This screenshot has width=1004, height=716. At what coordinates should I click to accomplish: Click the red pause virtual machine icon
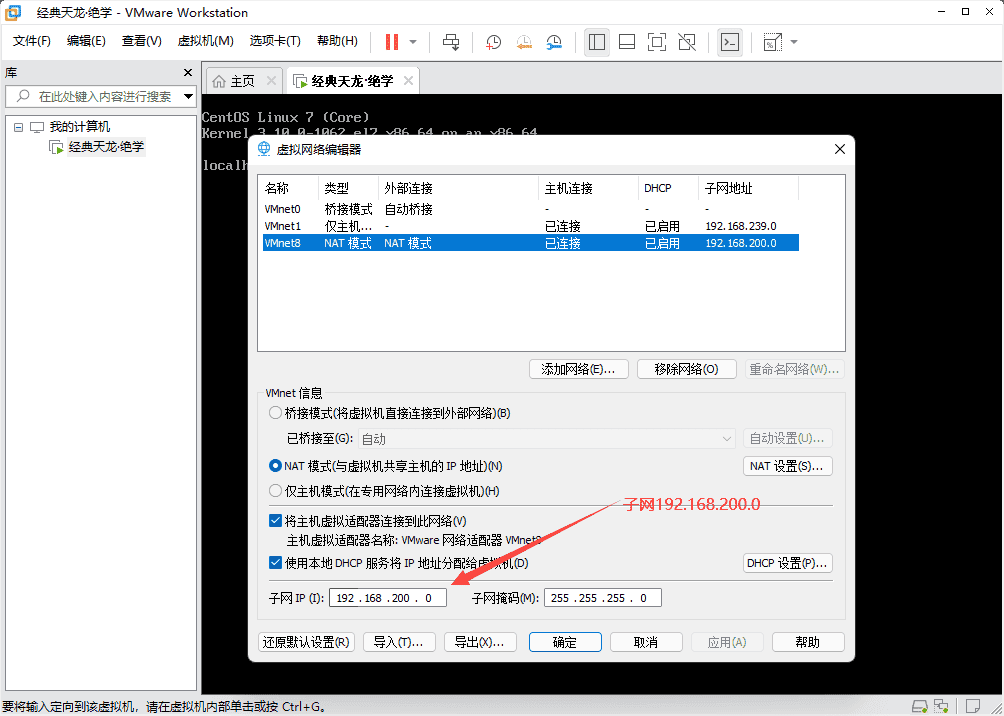click(x=392, y=42)
